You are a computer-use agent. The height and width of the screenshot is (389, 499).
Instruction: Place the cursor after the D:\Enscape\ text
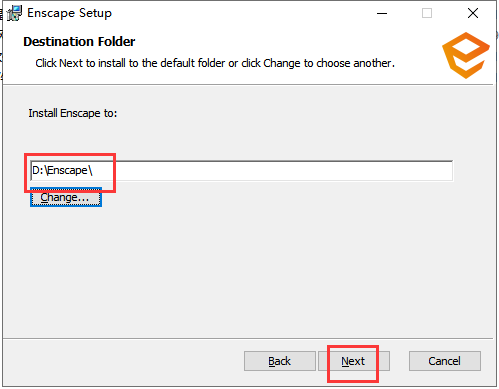(x=93, y=171)
